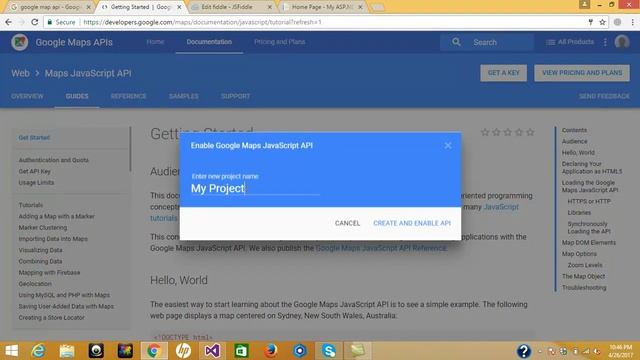
Task: Click the GET A KEY button
Action: point(503,73)
